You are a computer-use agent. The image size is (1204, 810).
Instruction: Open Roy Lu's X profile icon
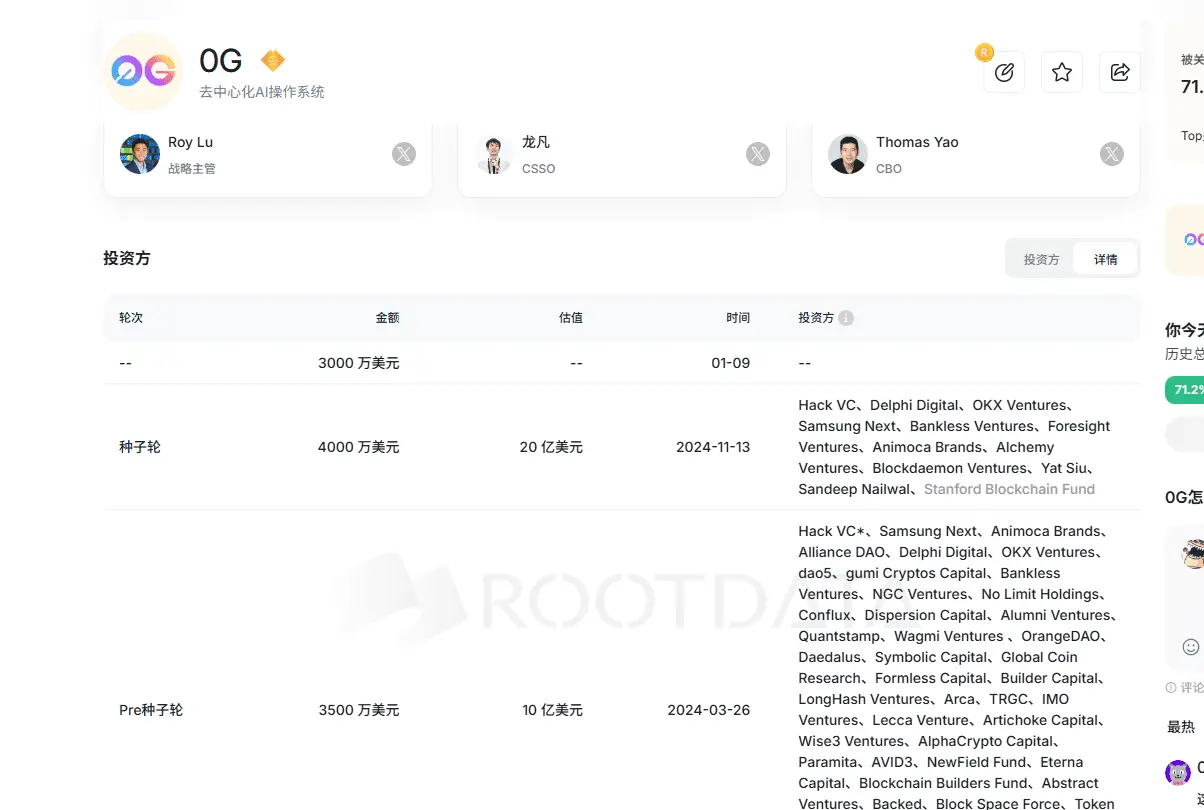tap(404, 154)
